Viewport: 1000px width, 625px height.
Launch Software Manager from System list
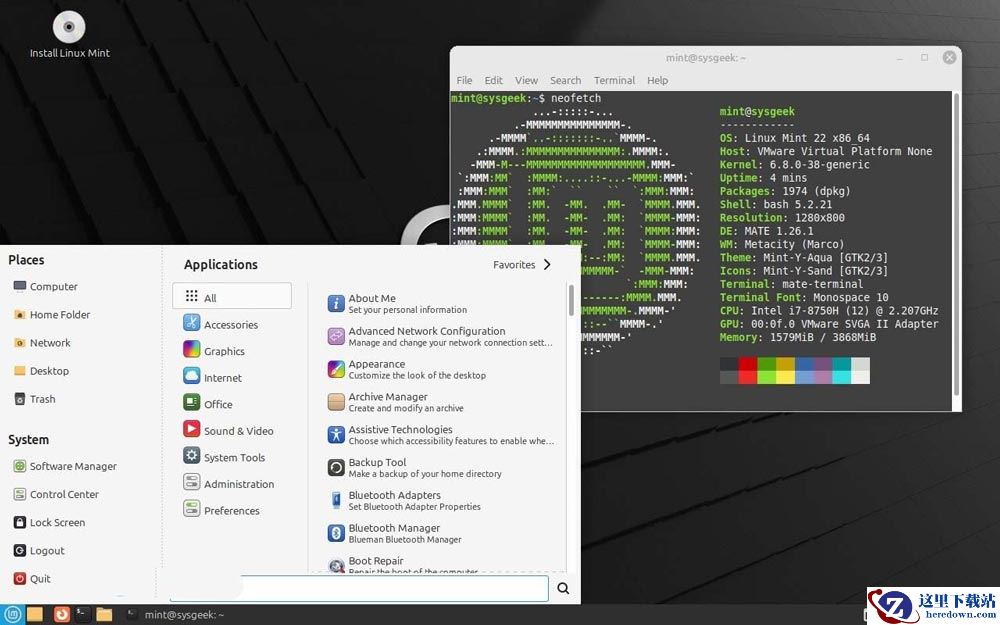(65, 466)
